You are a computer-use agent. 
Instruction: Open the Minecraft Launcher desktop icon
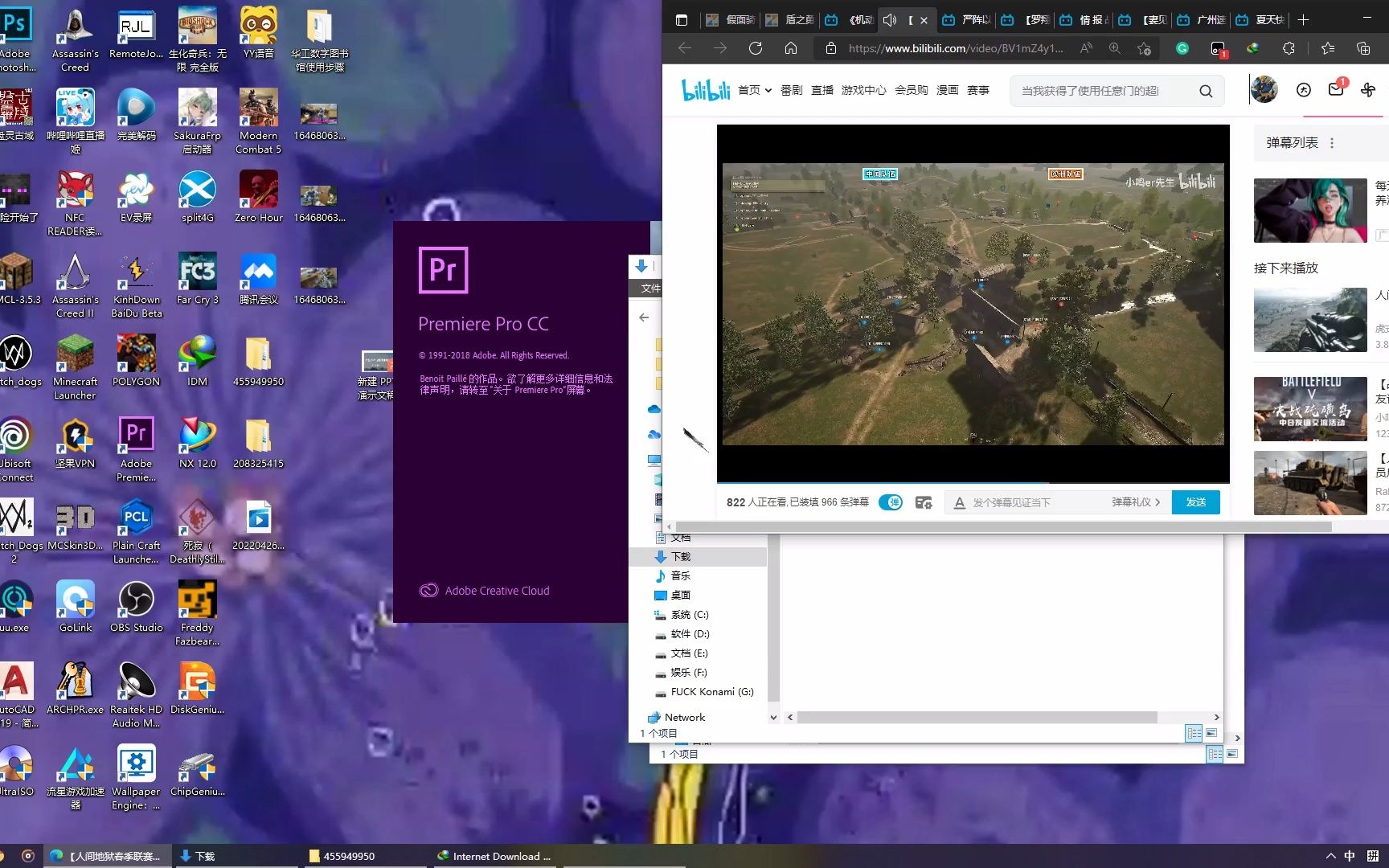pos(75,367)
